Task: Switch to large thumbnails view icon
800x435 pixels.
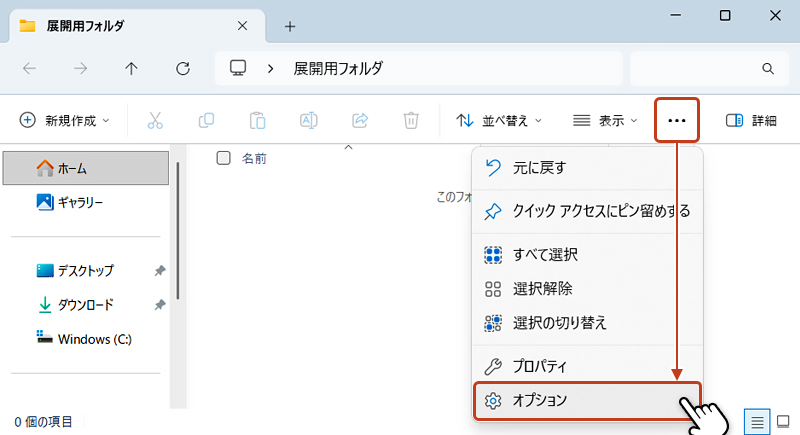Action: (783, 422)
